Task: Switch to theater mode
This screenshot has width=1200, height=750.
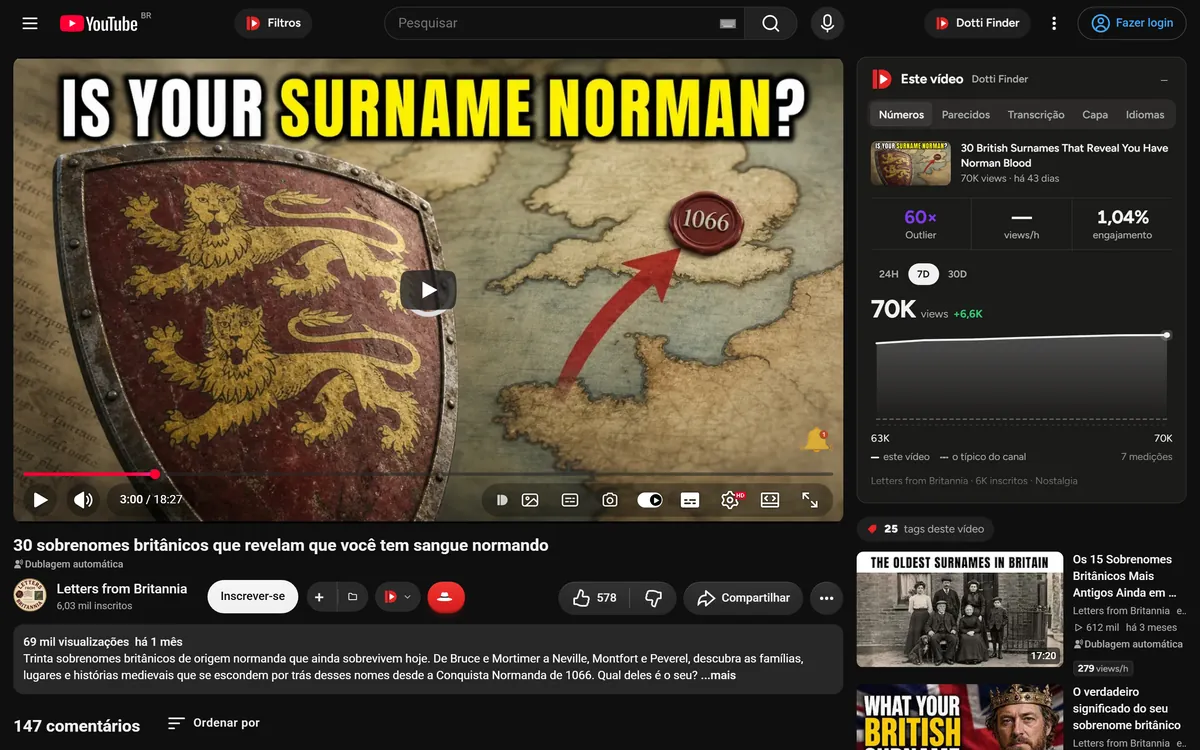Action: pyautogui.click(x=770, y=500)
